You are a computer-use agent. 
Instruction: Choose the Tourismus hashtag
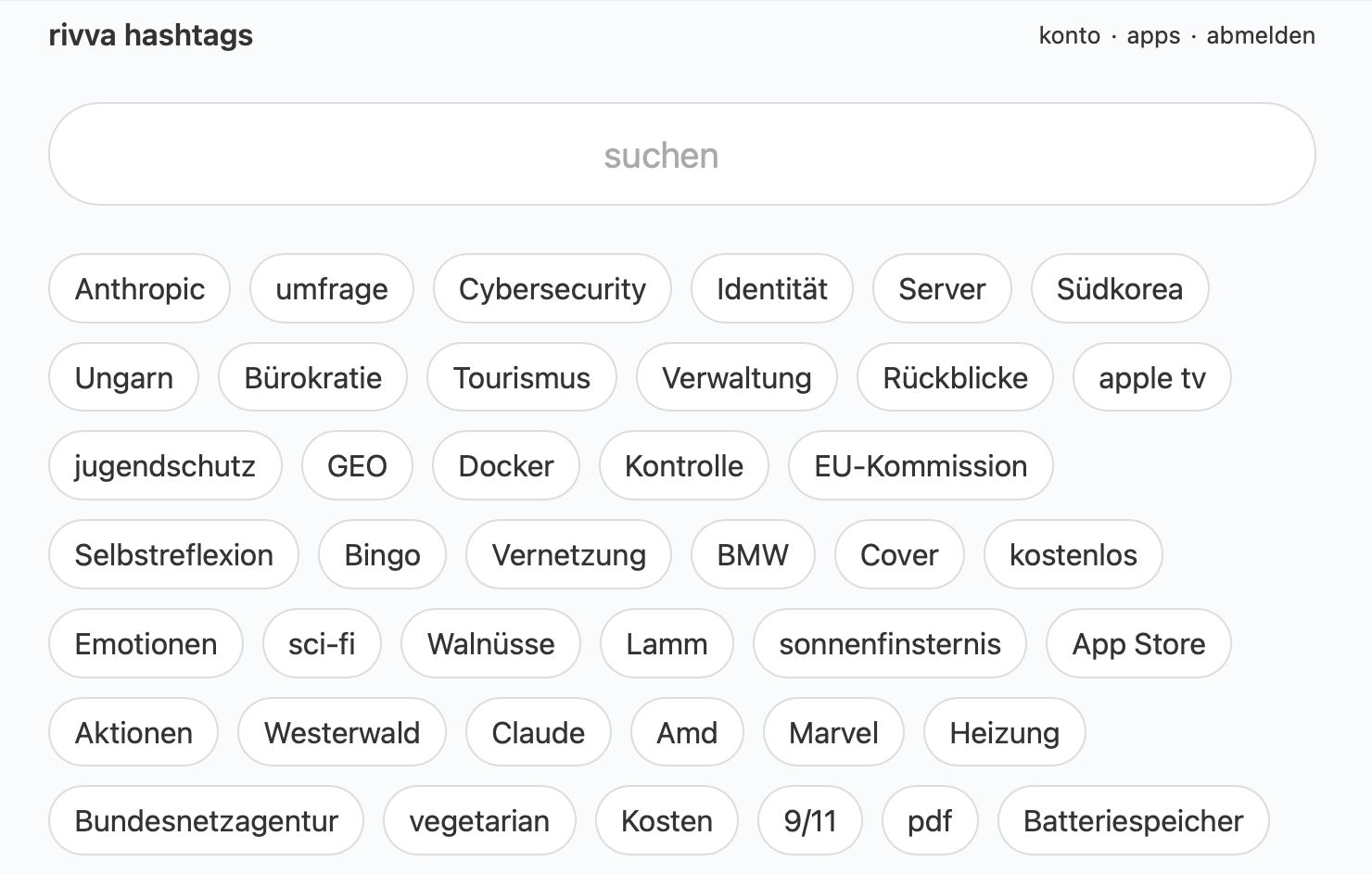click(x=522, y=377)
